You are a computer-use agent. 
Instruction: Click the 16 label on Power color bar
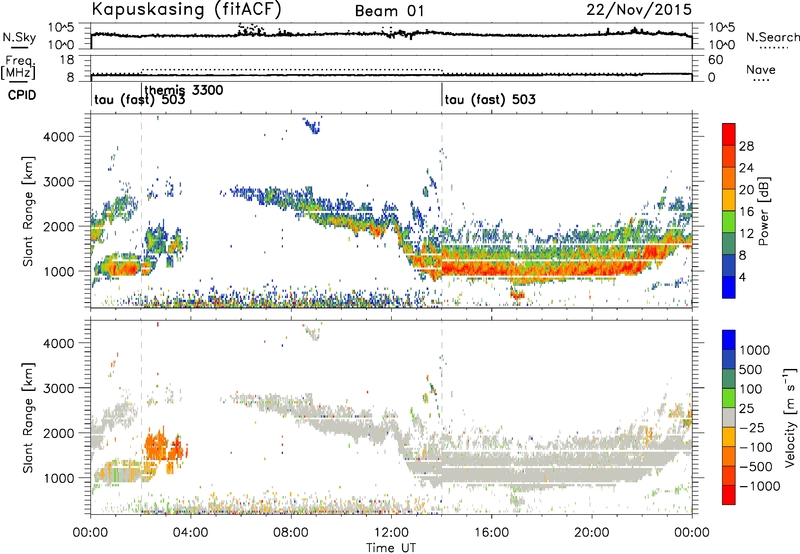pos(746,212)
